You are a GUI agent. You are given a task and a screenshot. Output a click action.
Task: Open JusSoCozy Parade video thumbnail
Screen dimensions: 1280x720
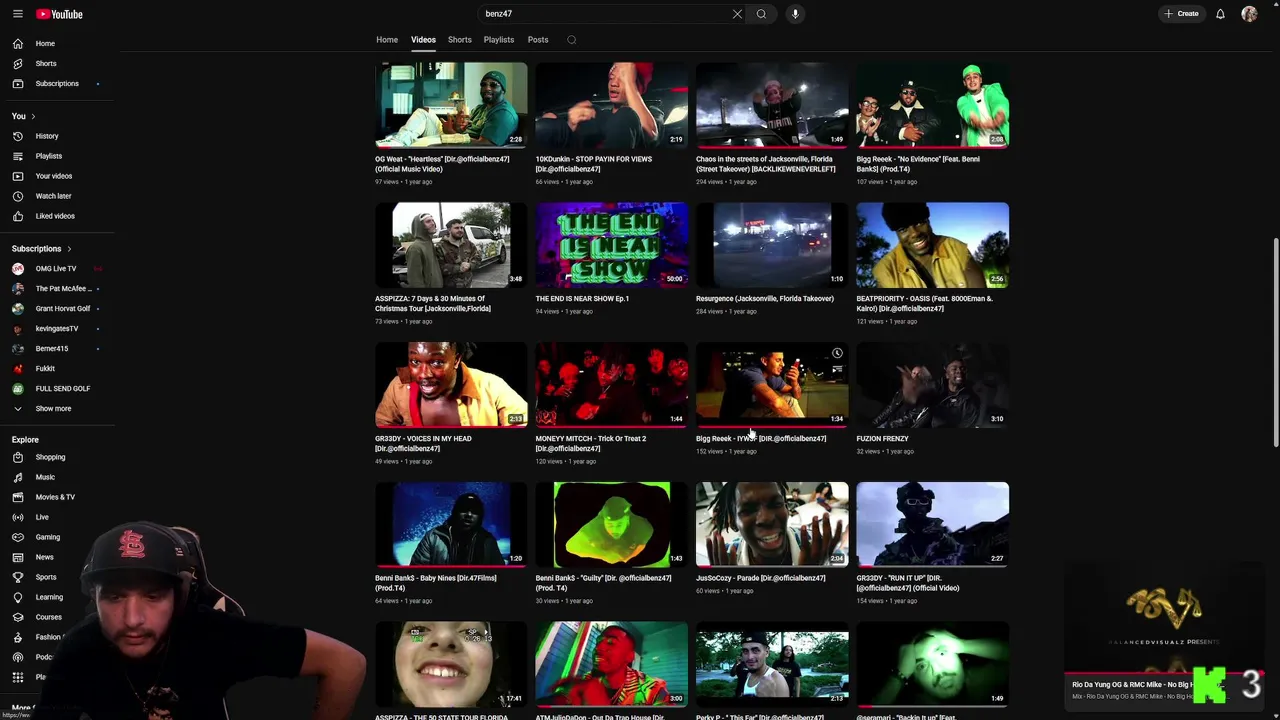point(772,525)
